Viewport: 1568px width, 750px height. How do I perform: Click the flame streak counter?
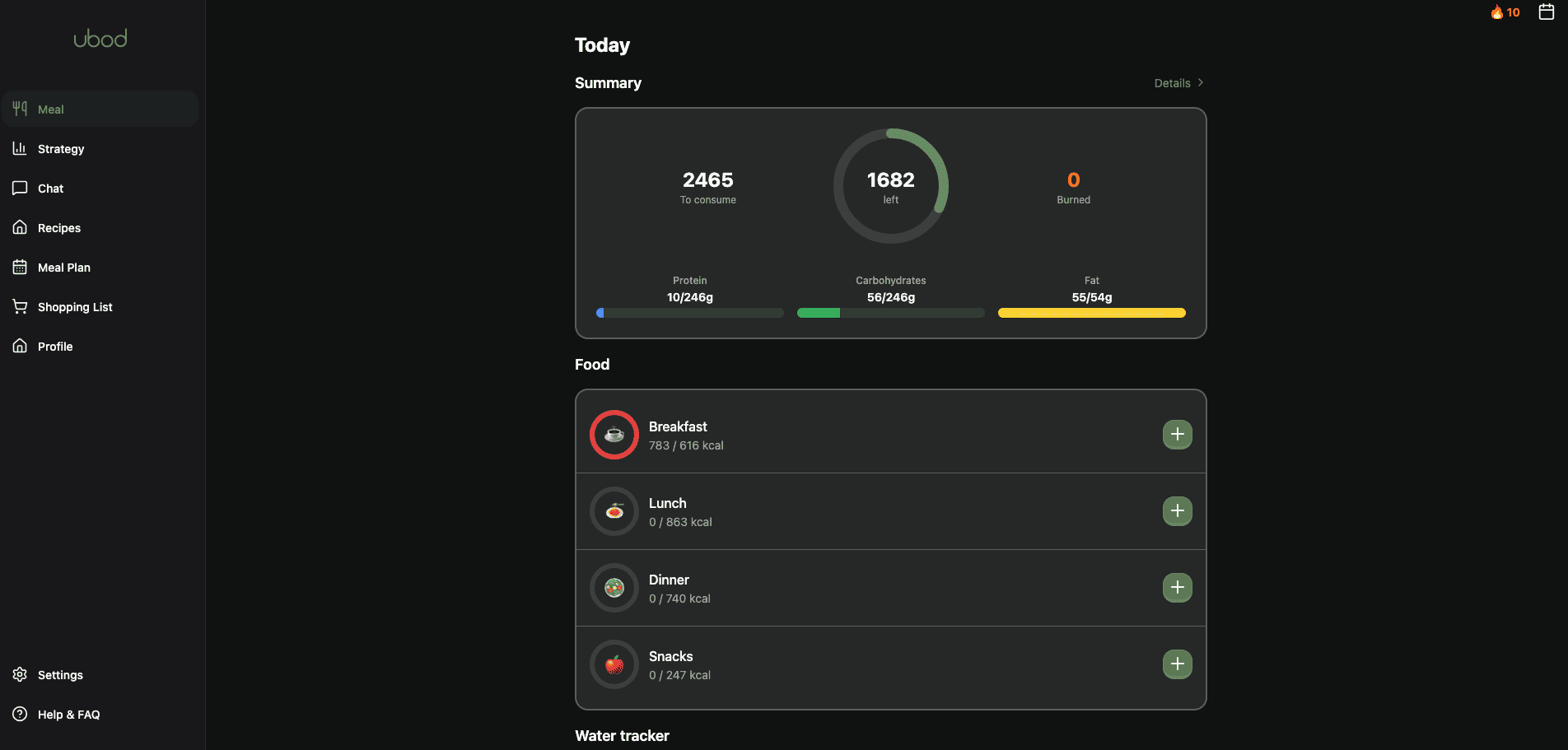[x=1505, y=12]
